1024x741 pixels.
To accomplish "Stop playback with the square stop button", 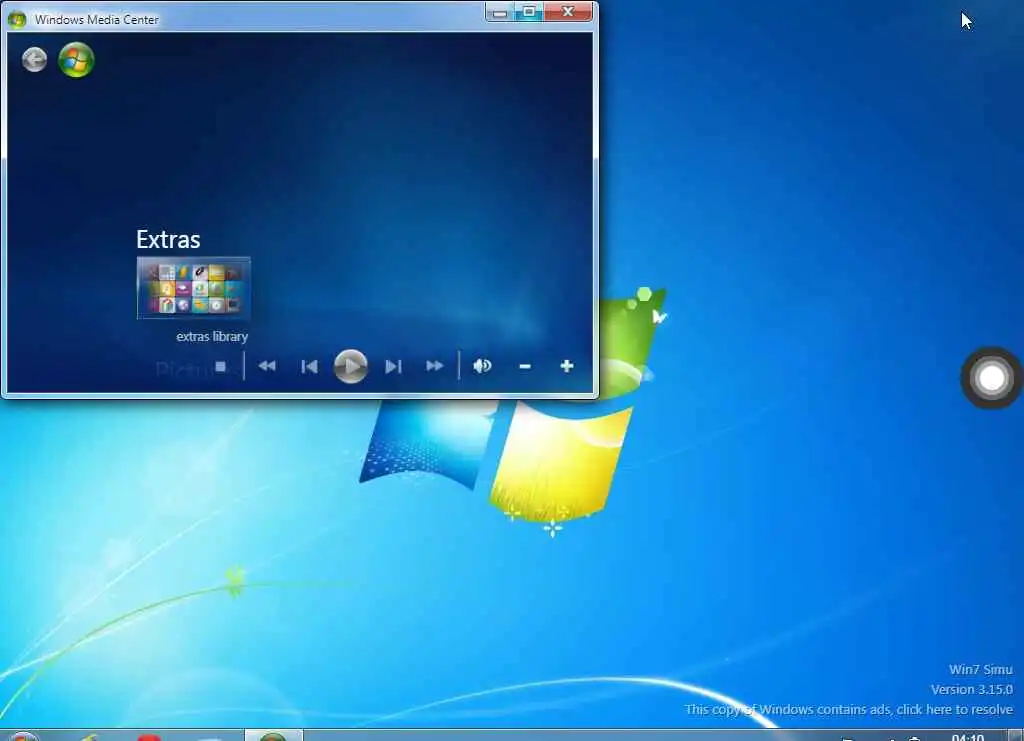I will [x=221, y=366].
